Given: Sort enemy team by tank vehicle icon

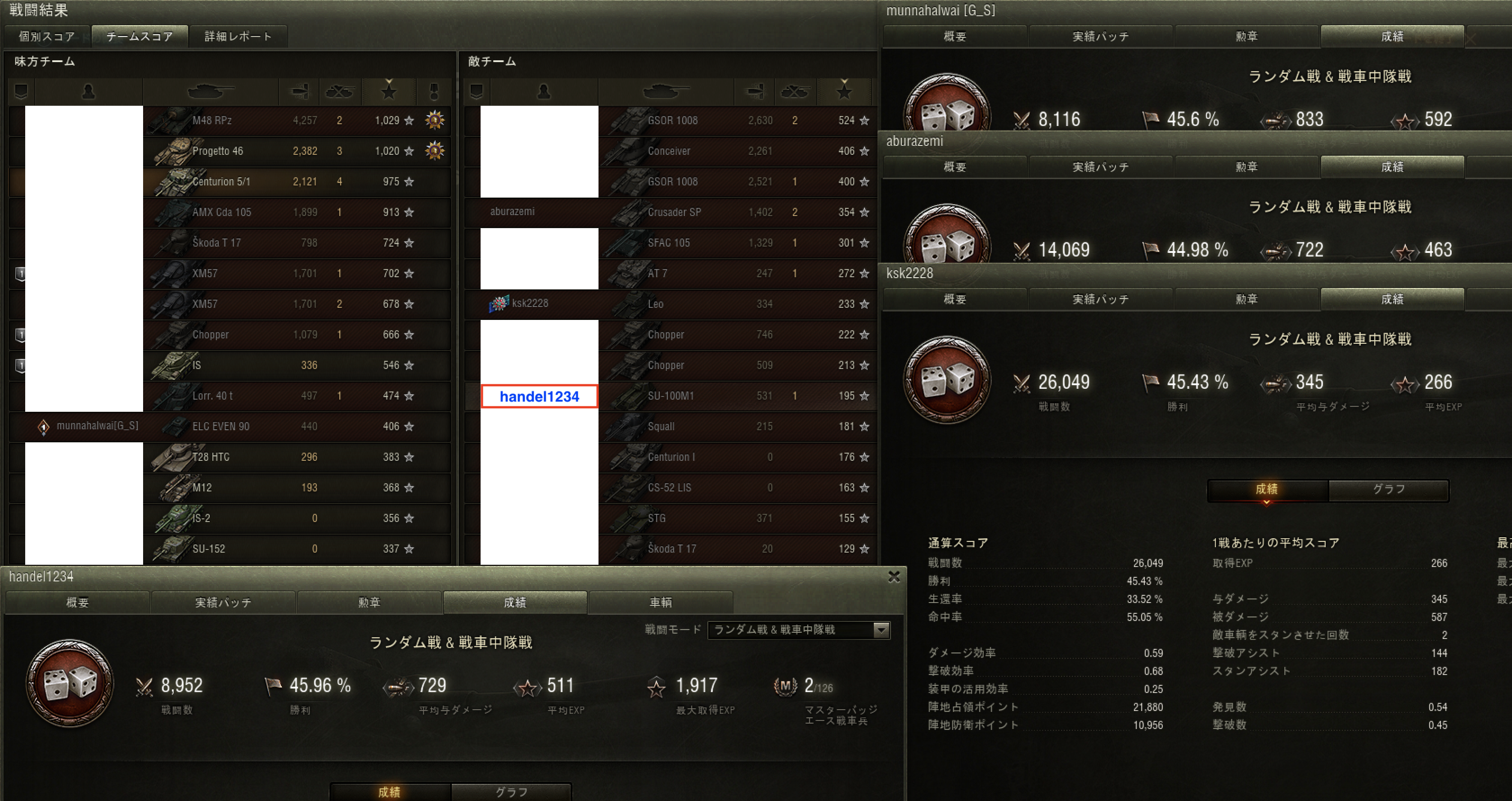Looking at the screenshot, I should click(x=666, y=91).
